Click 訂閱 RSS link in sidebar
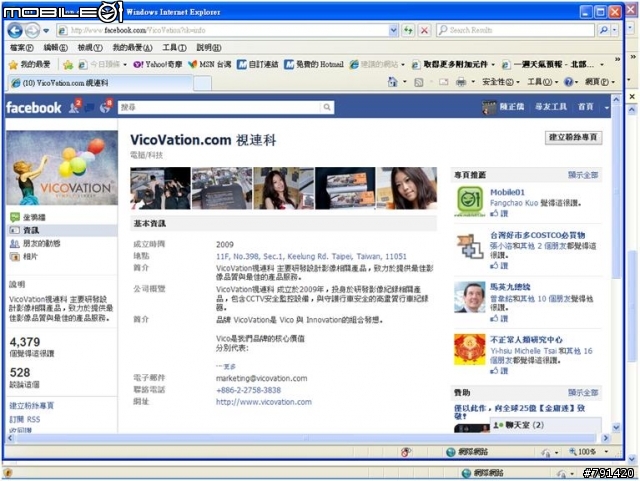 25,419
